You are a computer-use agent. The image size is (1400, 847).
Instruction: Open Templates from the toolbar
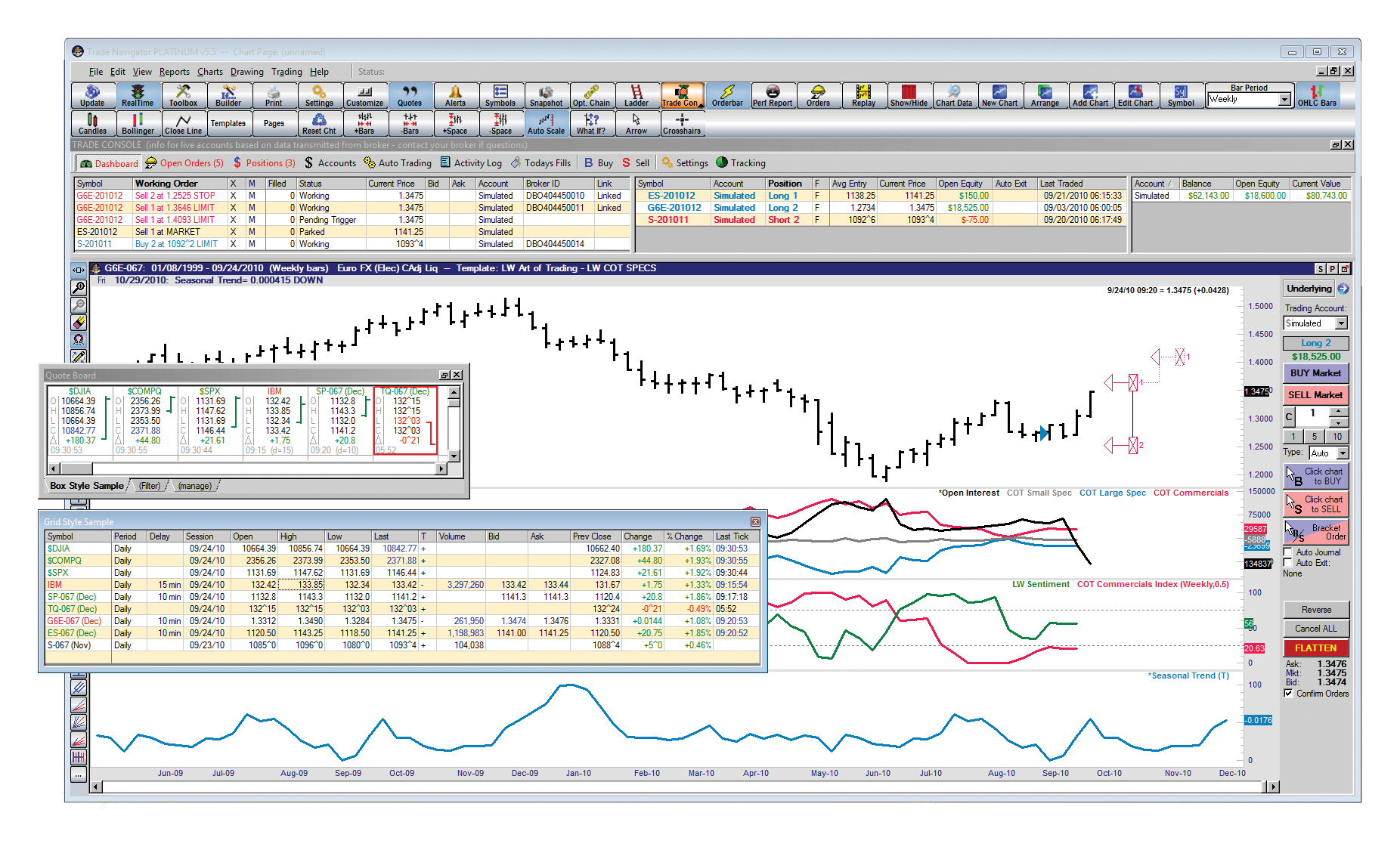pyautogui.click(x=228, y=124)
